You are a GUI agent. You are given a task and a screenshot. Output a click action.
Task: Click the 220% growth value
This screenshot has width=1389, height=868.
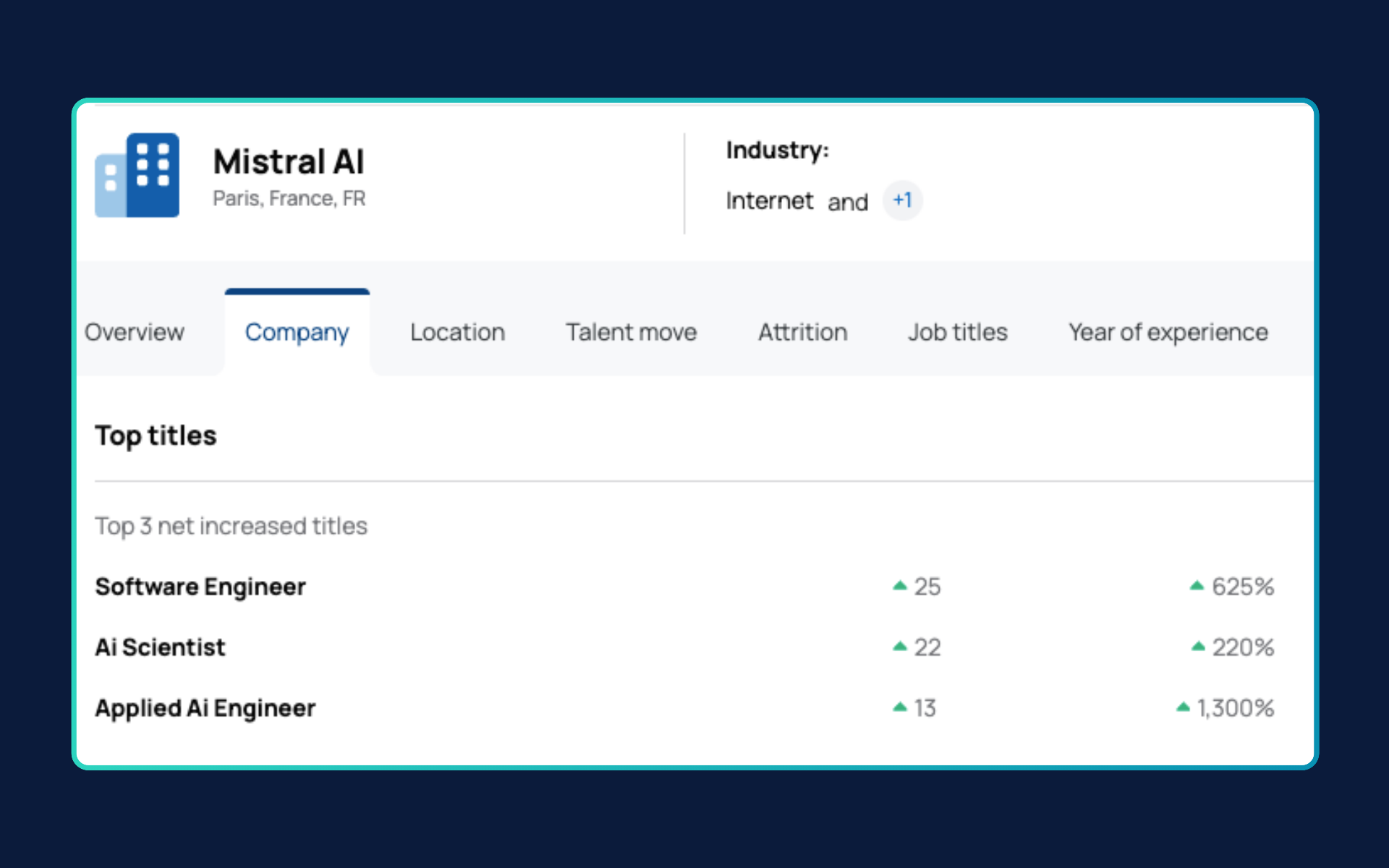tap(1243, 647)
